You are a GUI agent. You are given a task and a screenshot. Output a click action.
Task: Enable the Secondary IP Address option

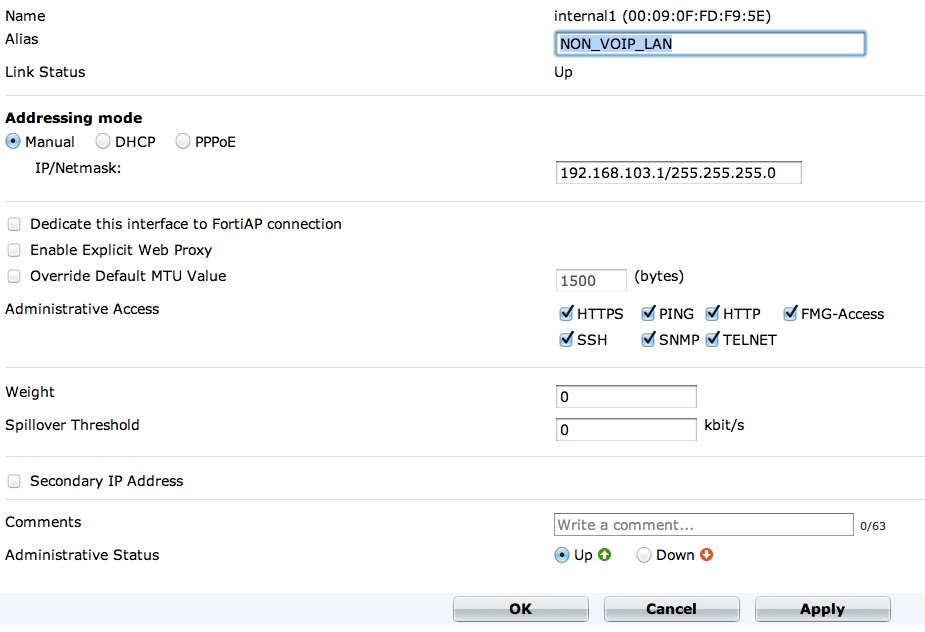[x=14, y=481]
